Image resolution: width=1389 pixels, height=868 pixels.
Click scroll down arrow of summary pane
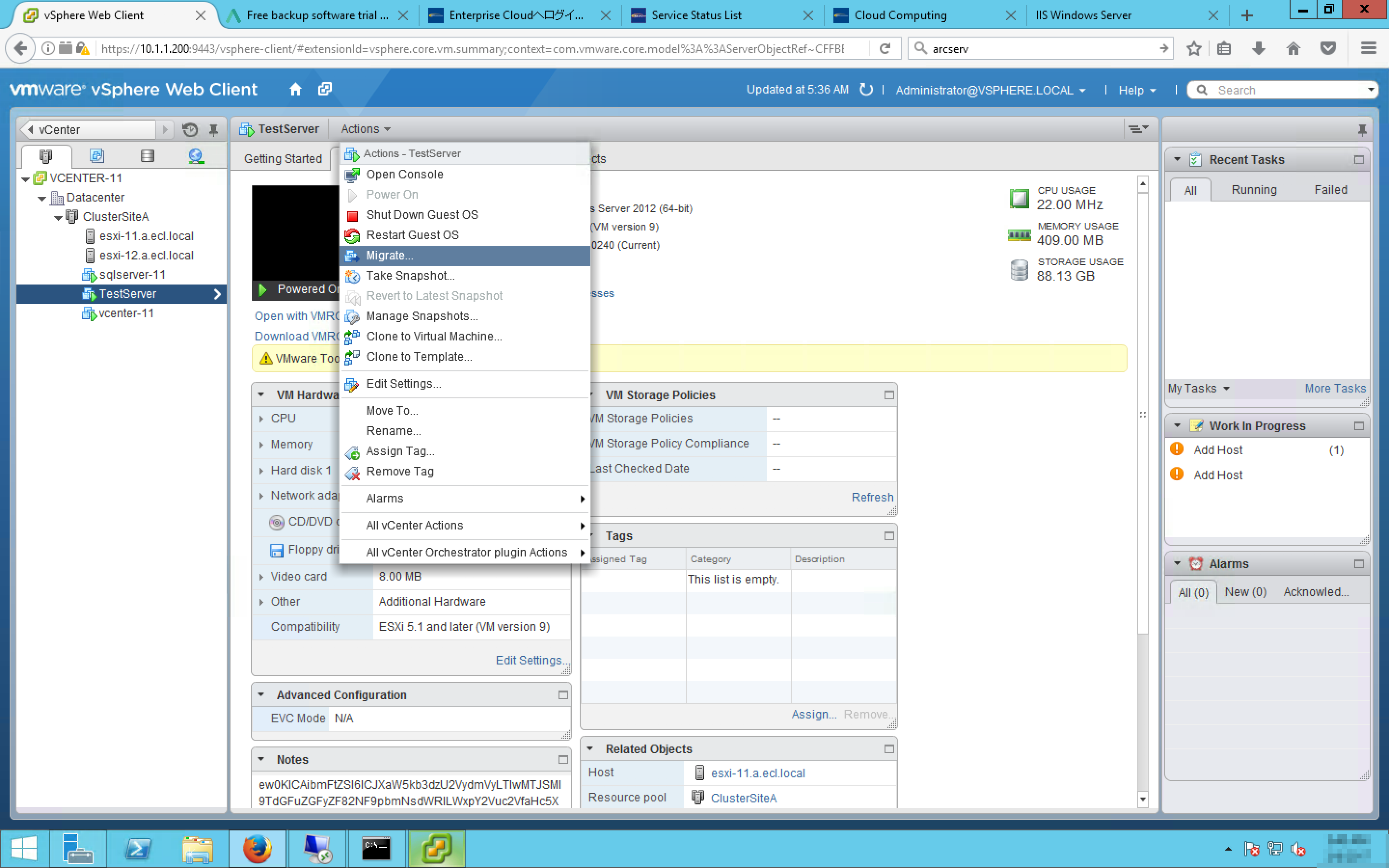tap(1142, 799)
